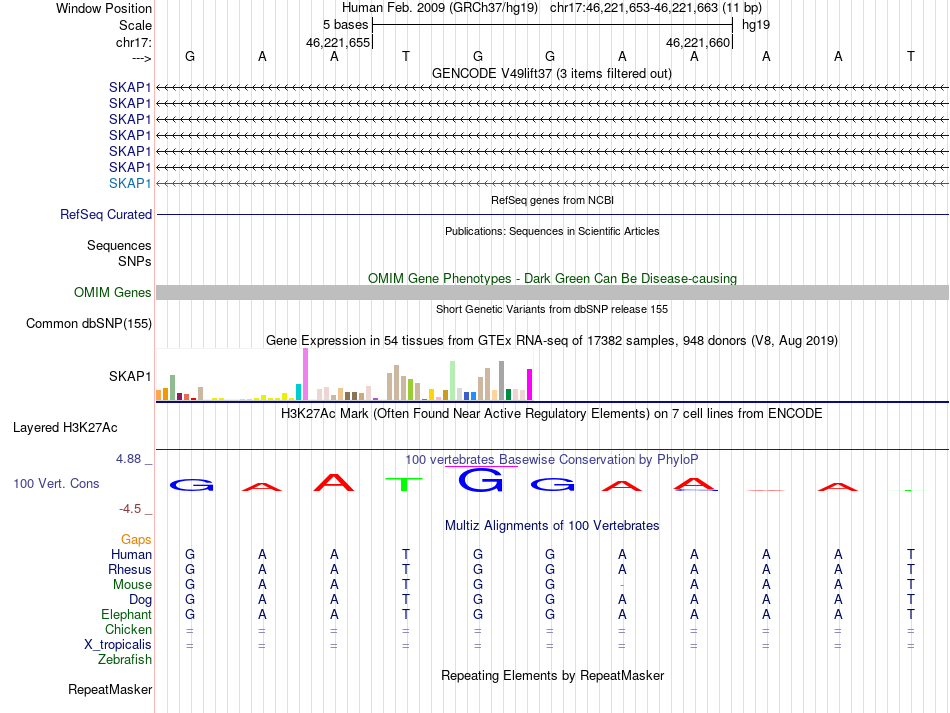Click the 46,221,655 ruler position marker

pos(337,42)
